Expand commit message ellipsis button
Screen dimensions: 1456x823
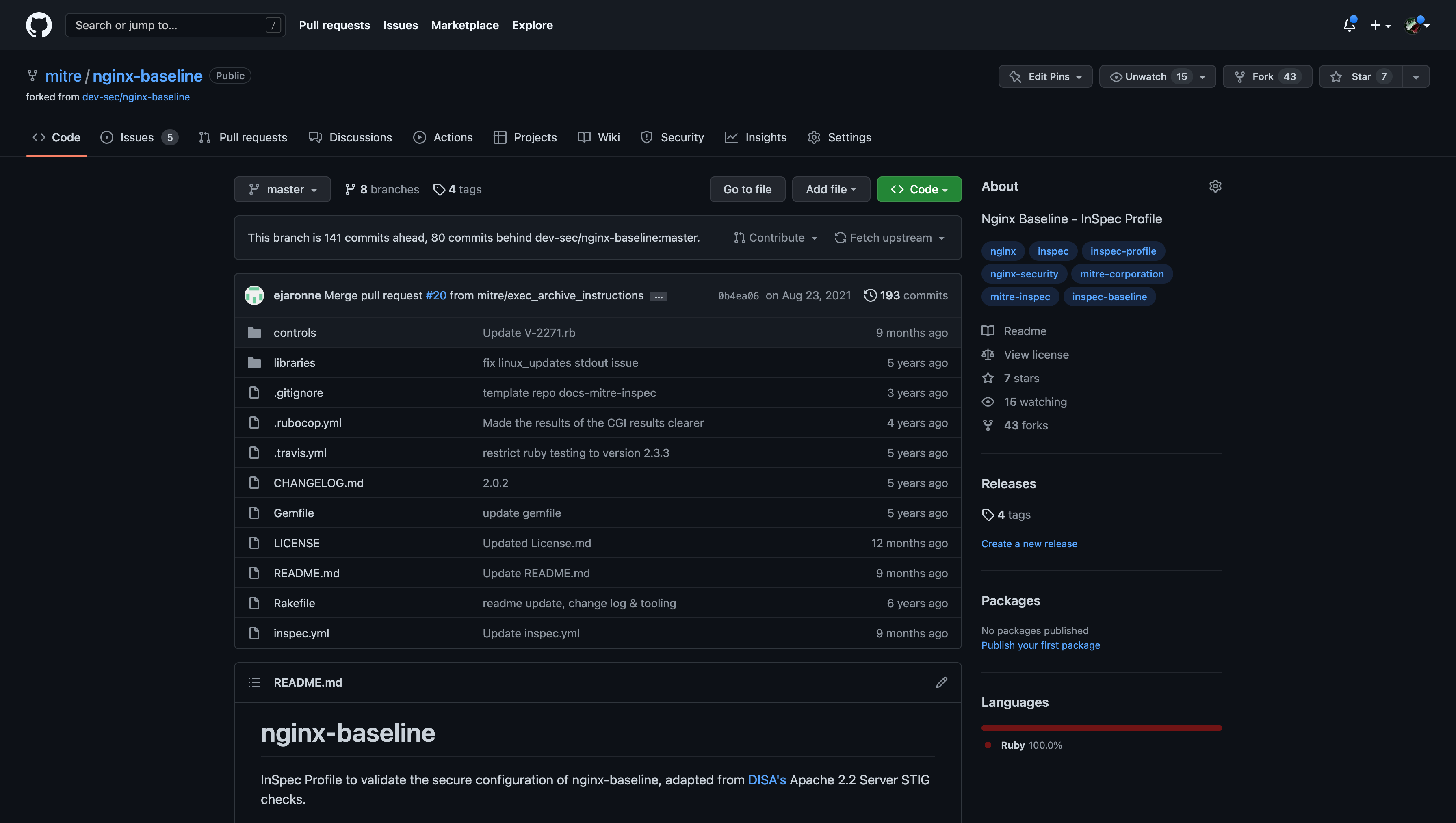tap(659, 296)
